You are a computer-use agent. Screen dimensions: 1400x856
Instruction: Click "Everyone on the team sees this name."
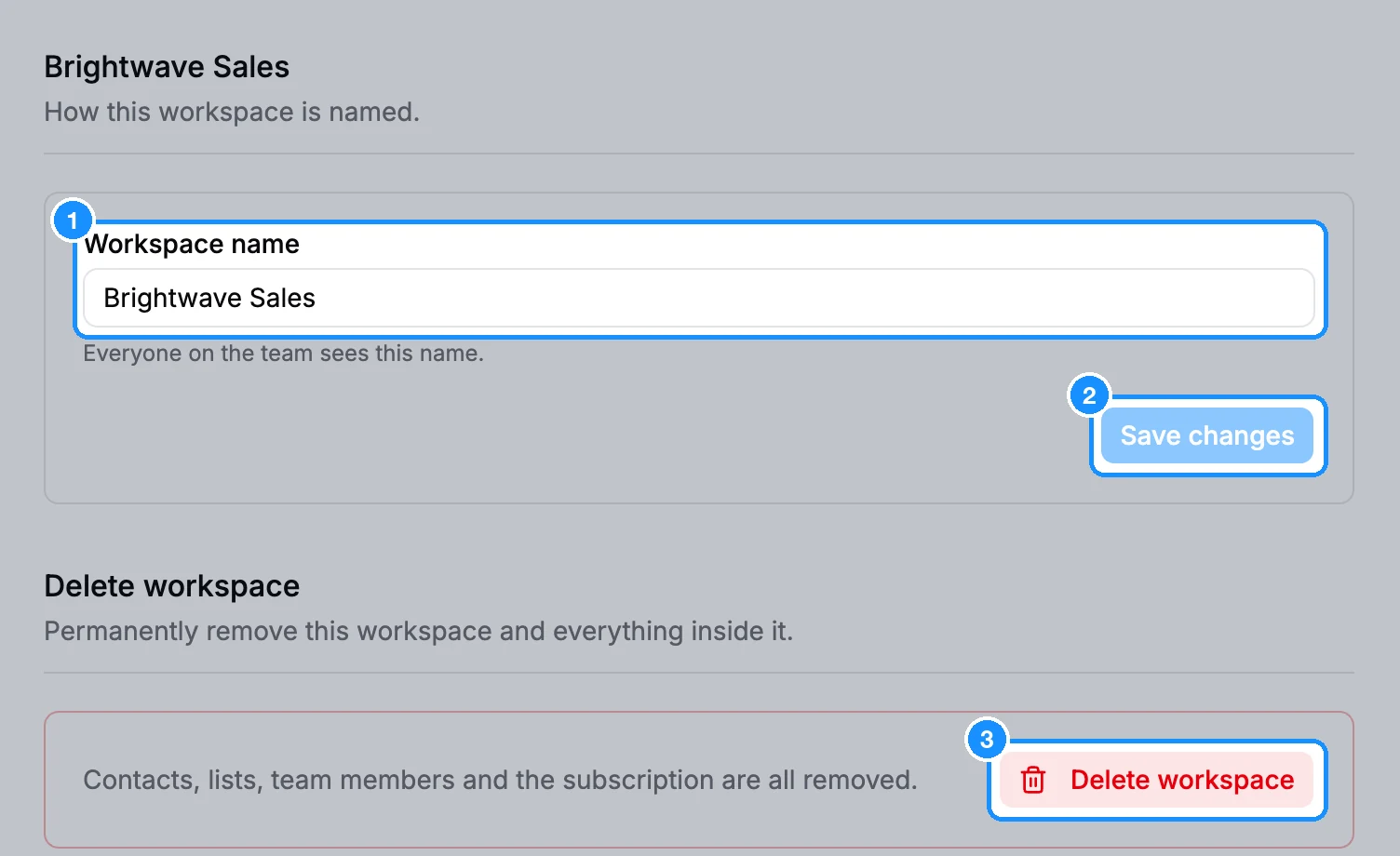pyautogui.click(x=283, y=354)
